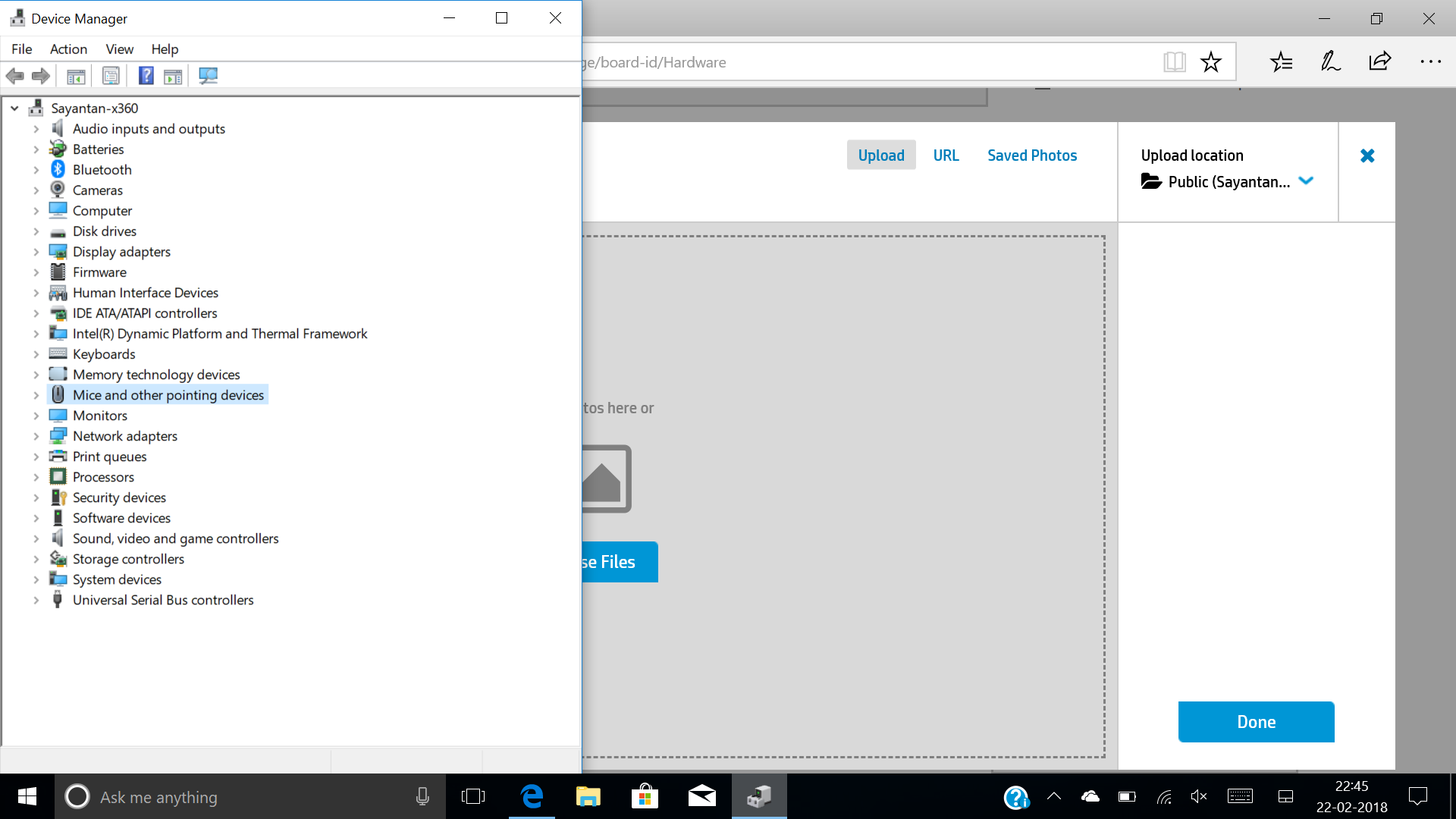
Task: Close the upload panel with the X
Action: 1367,155
